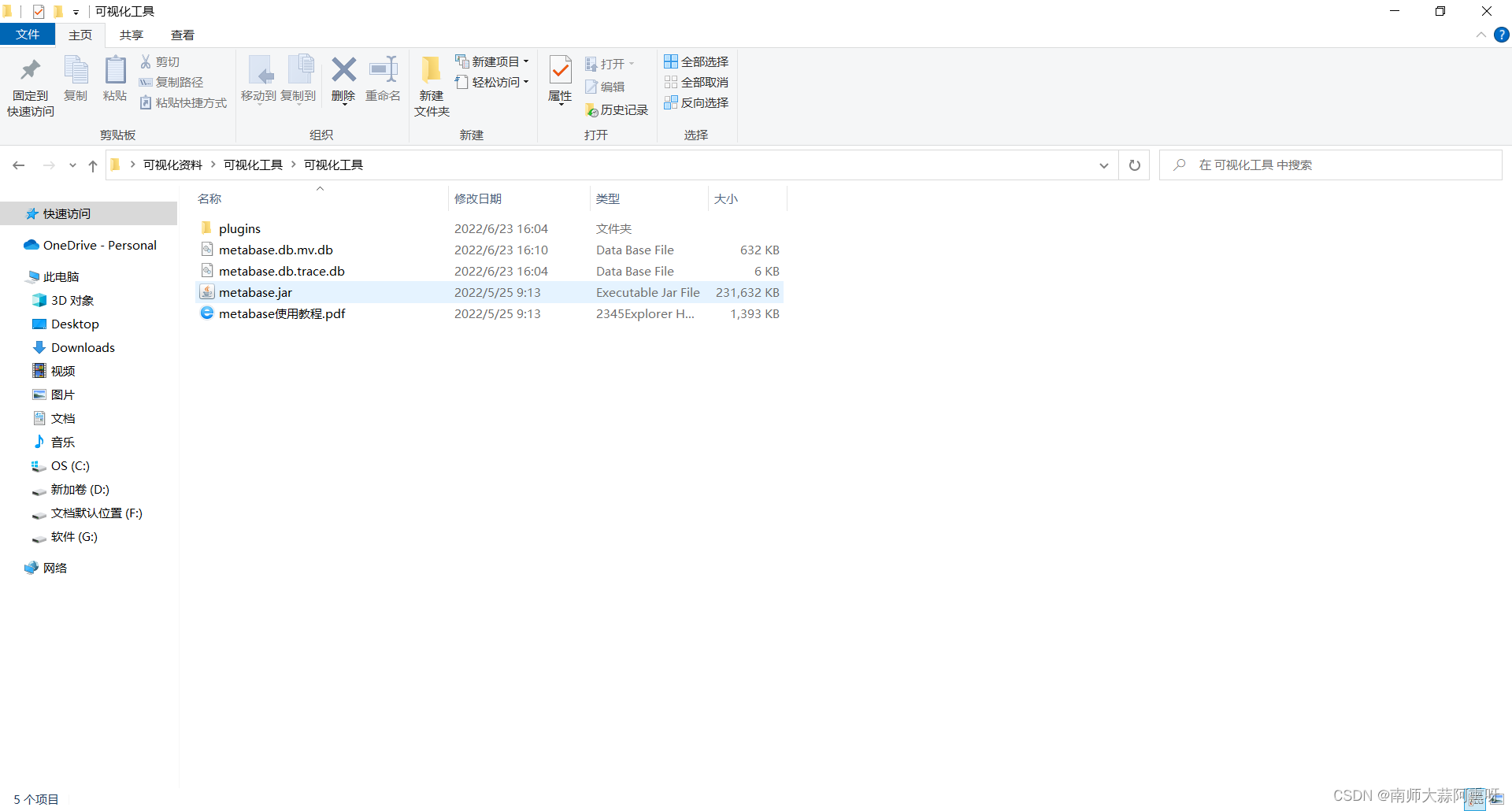
Task: Open Quick access (快速访问) in sidebar
Action: tap(88, 213)
